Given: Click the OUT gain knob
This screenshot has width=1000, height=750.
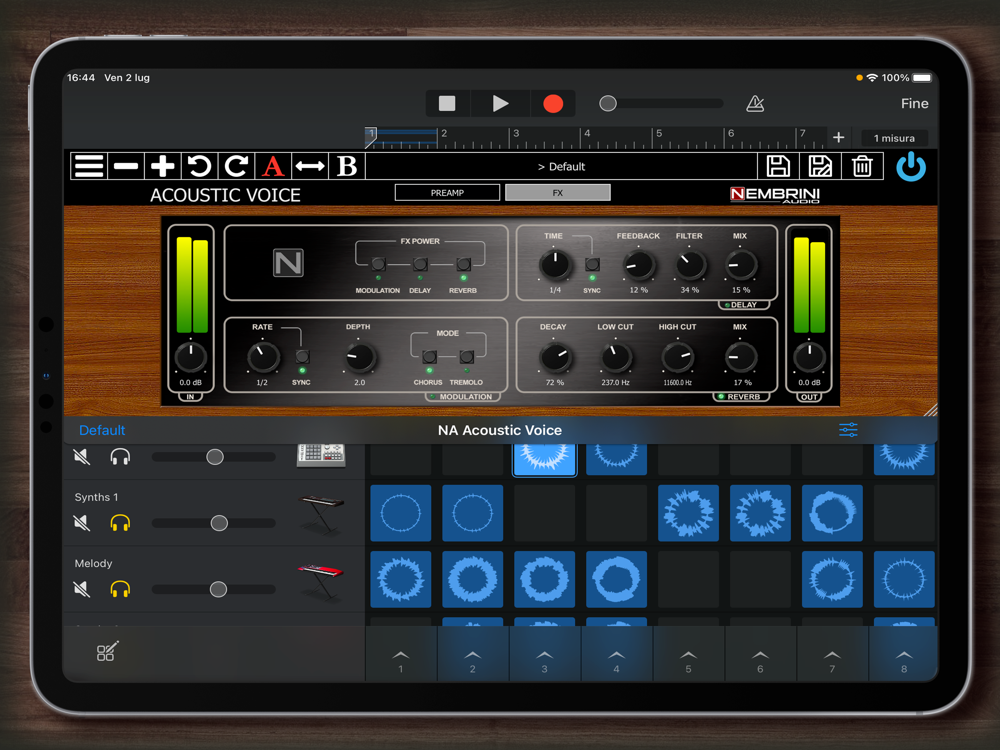Looking at the screenshot, I should 809,357.
